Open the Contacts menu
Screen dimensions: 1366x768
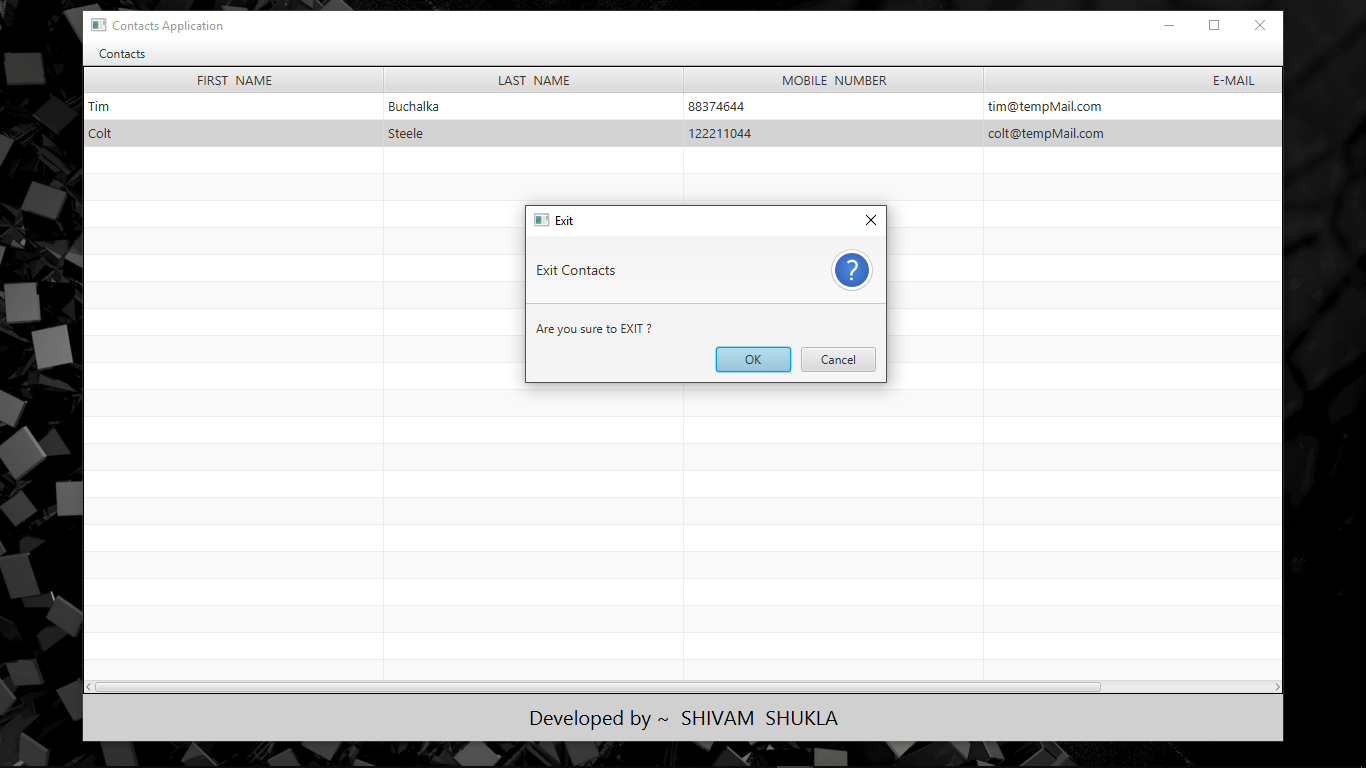pyautogui.click(x=120, y=54)
